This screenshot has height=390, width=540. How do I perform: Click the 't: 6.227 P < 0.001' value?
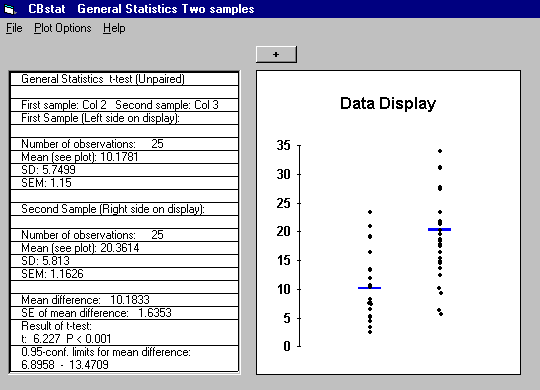(66, 339)
